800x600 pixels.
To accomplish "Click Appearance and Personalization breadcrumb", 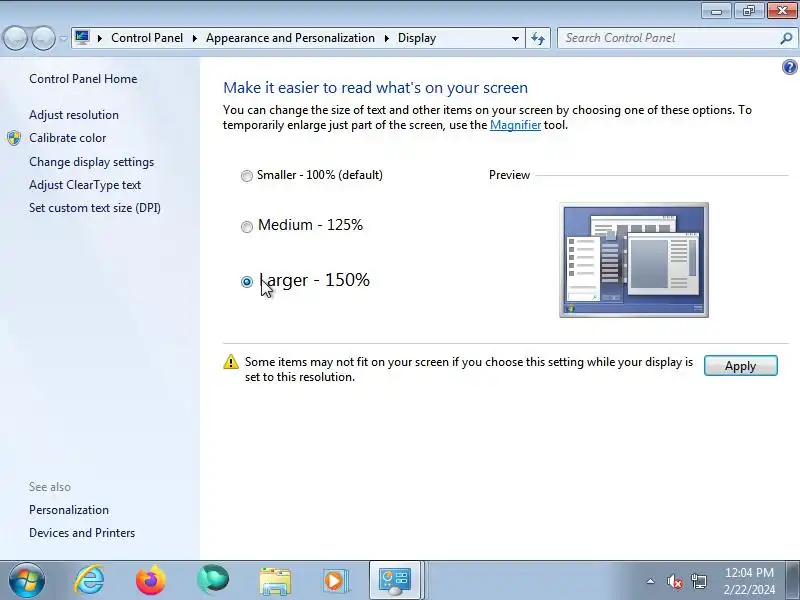I will [290, 38].
